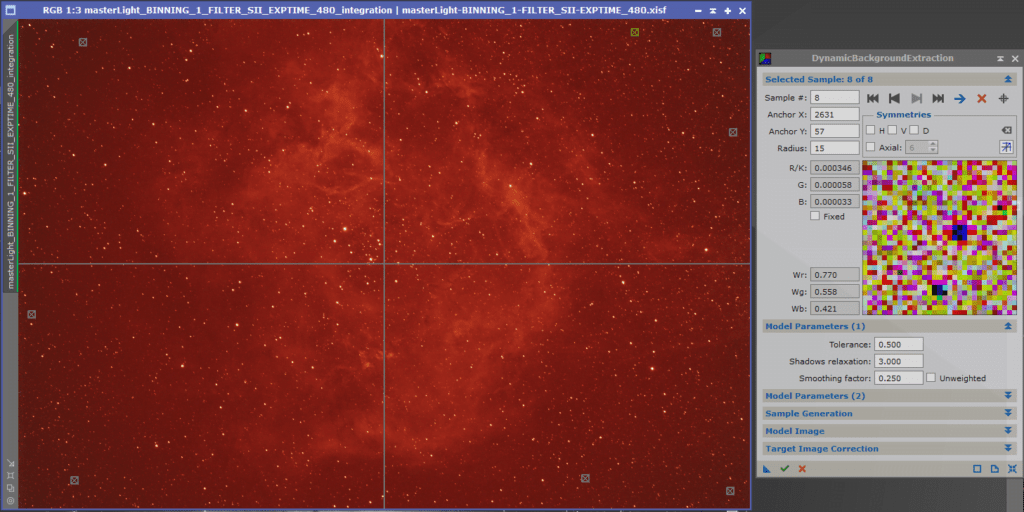This screenshot has width=1024, height=512.
Task: Click the blue triangle New Instance icon
Action: pos(767,469)
